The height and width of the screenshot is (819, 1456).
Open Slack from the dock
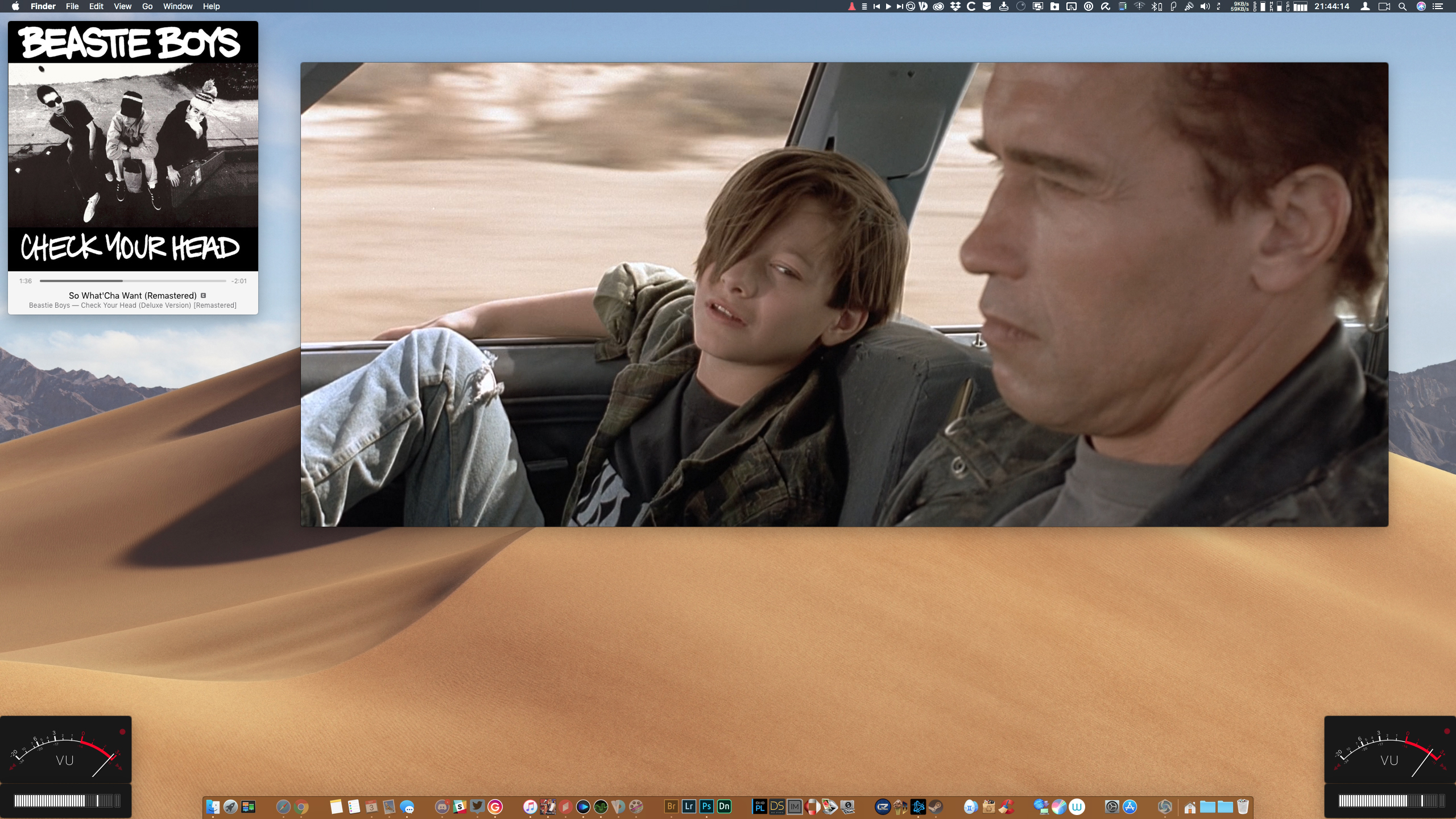pos(460,806)
